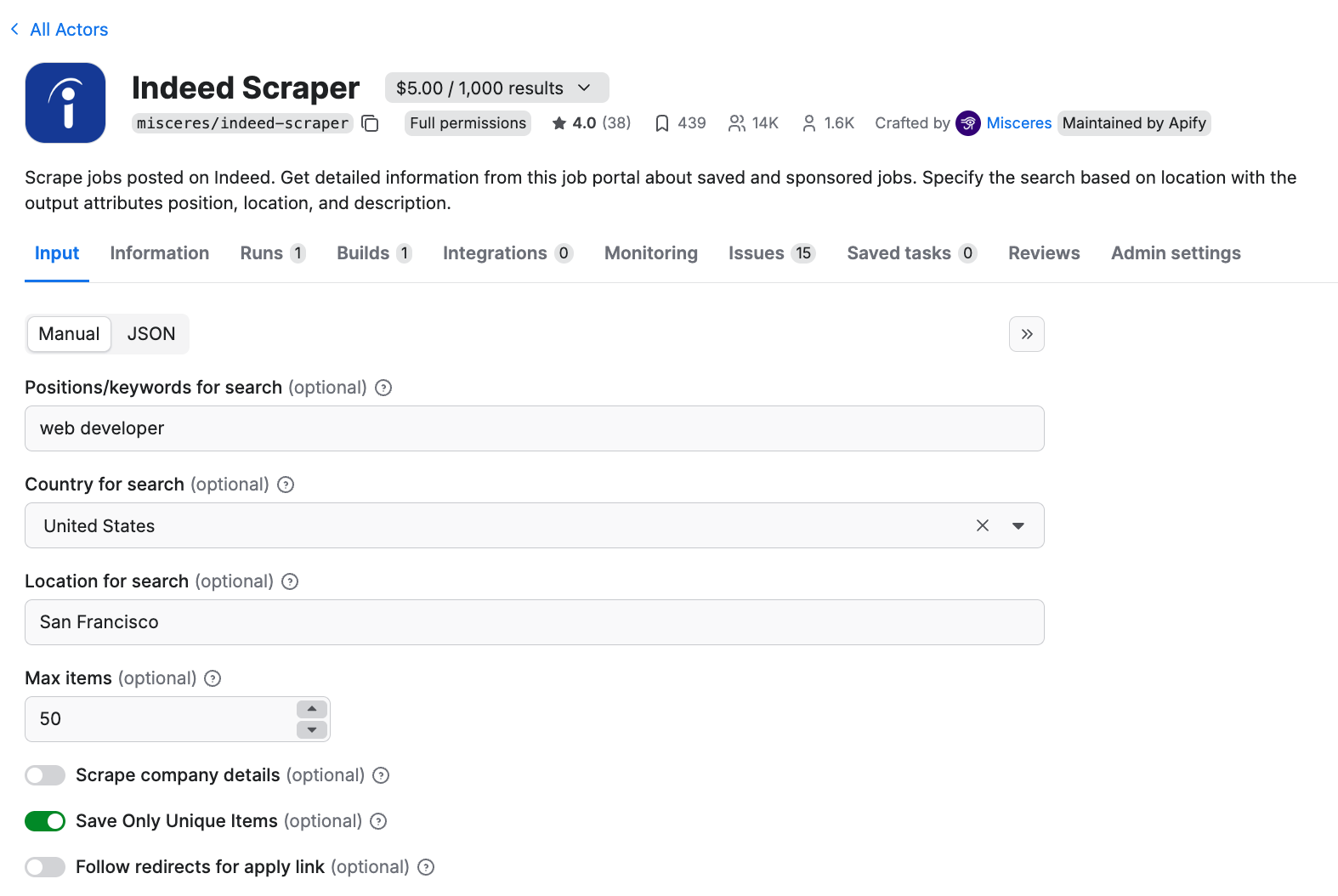Click the star rating 4.0 icon

pos(558,123)
